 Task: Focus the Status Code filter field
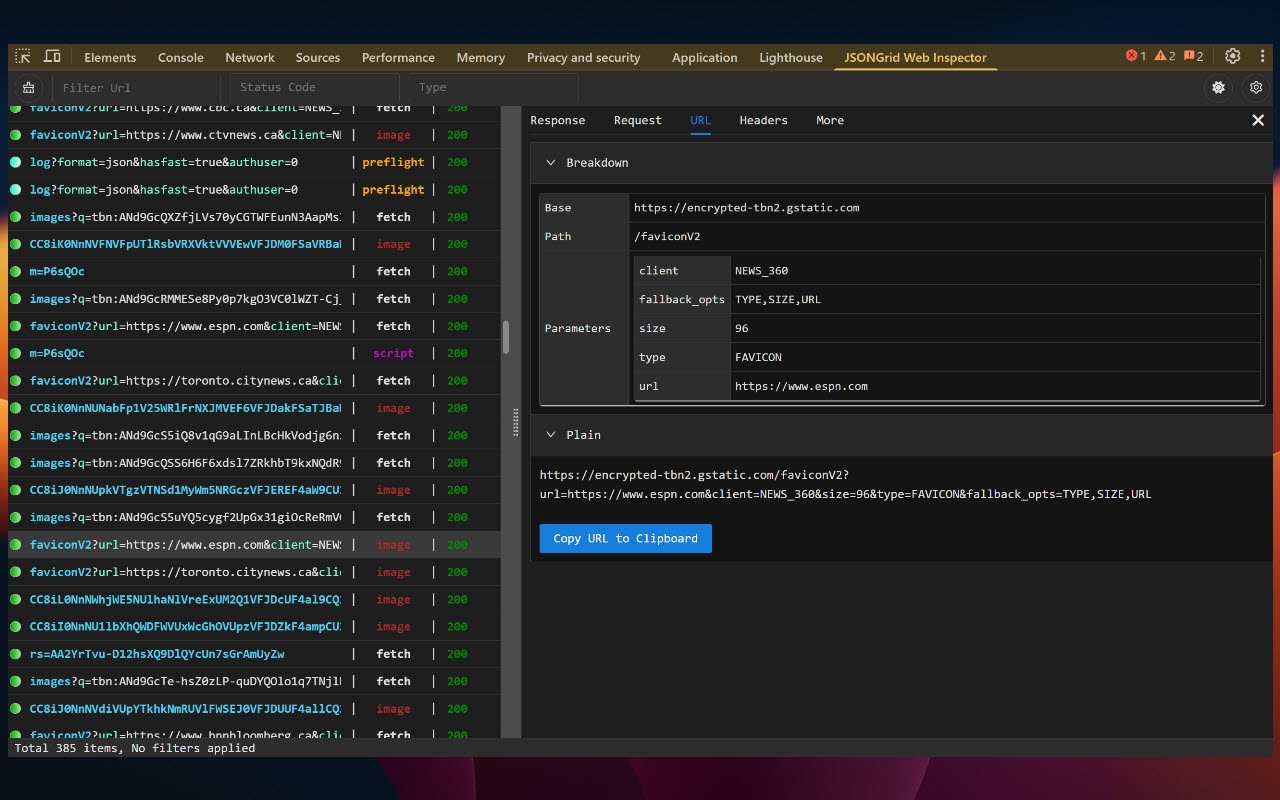[314, 87]
